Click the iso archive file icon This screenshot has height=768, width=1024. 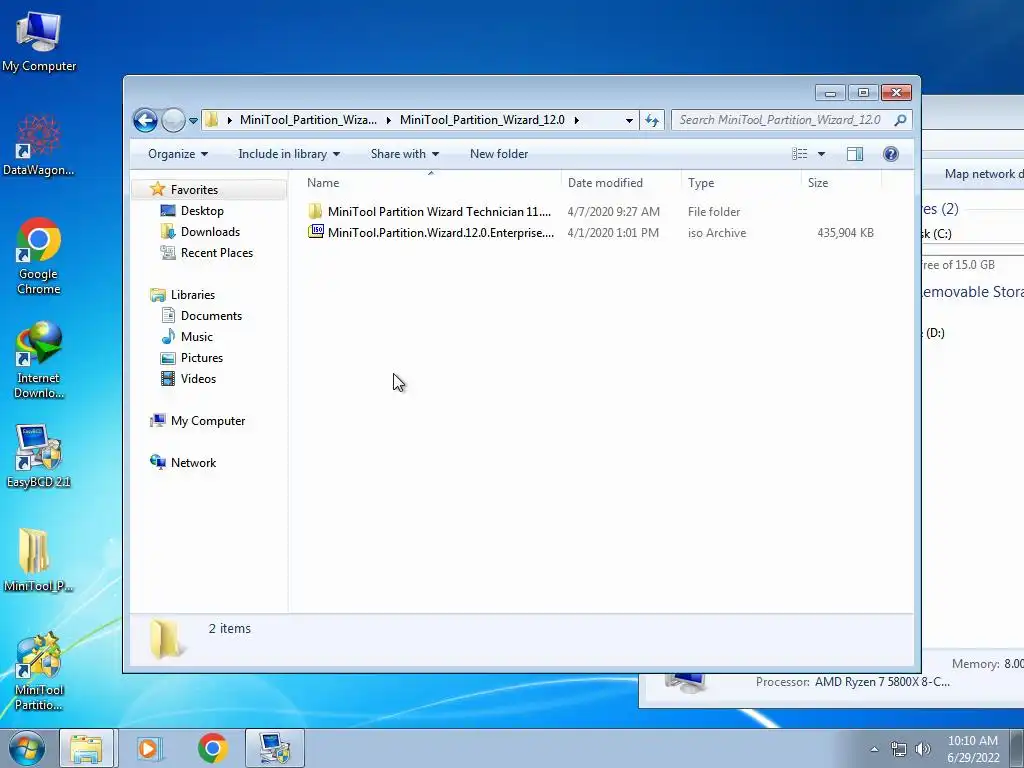[315, 232]
